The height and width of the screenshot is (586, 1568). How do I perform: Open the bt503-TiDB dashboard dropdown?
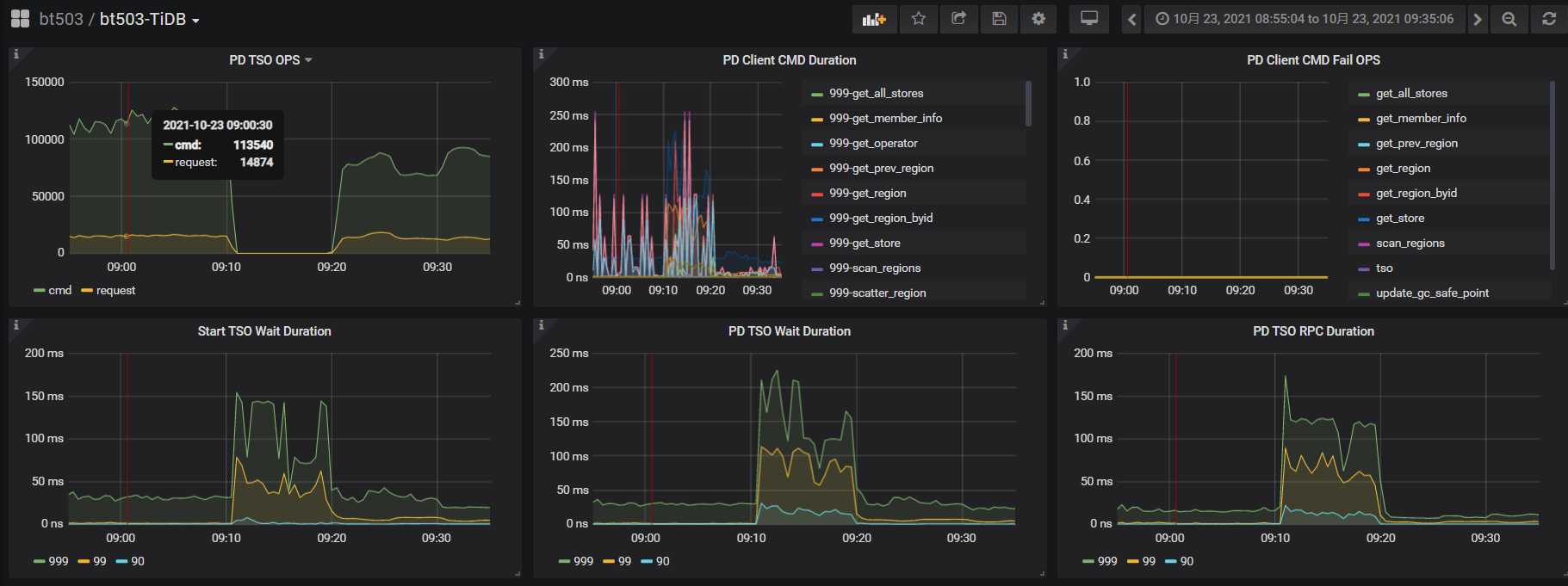(149, 19)
